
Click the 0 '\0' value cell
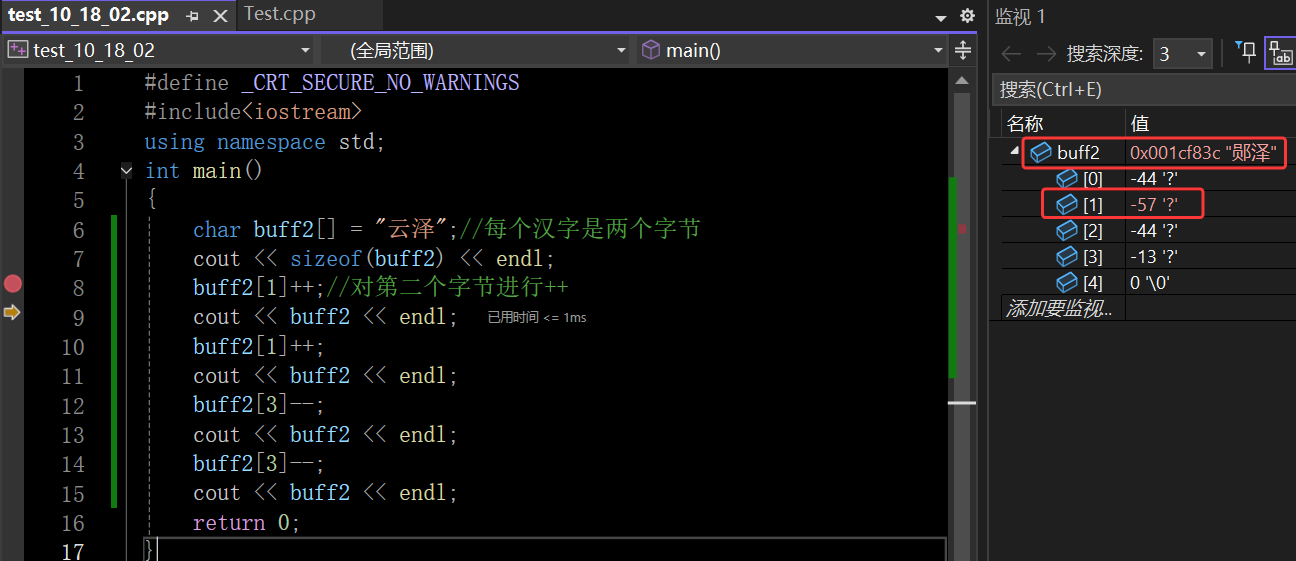click(x=1150, y=283)
